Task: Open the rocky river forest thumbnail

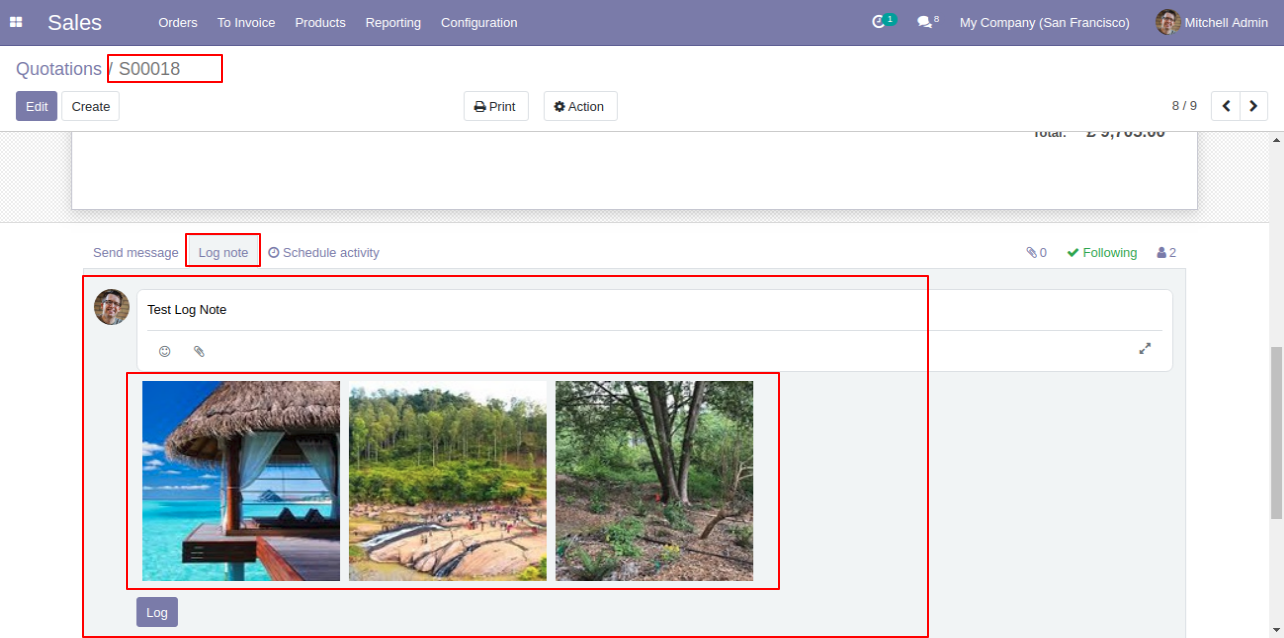Action: [448, 481]
